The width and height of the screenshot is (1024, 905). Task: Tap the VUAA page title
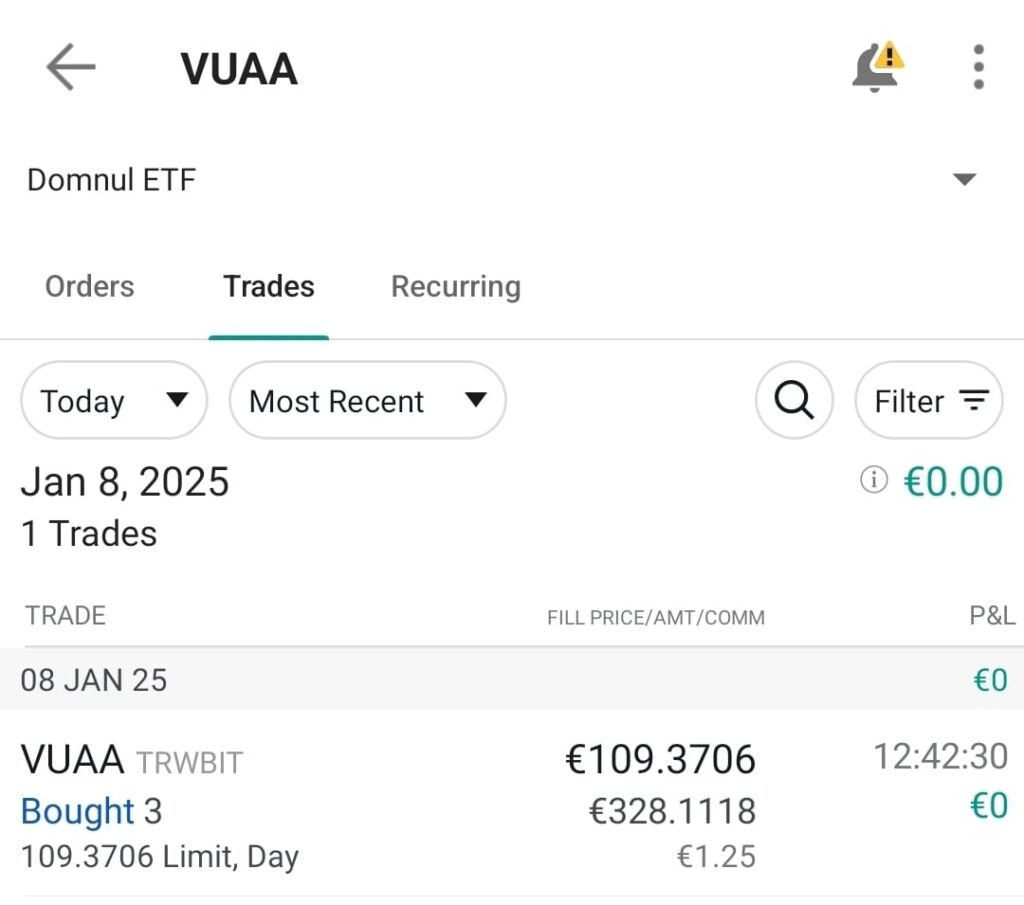(x=239, y=69)
